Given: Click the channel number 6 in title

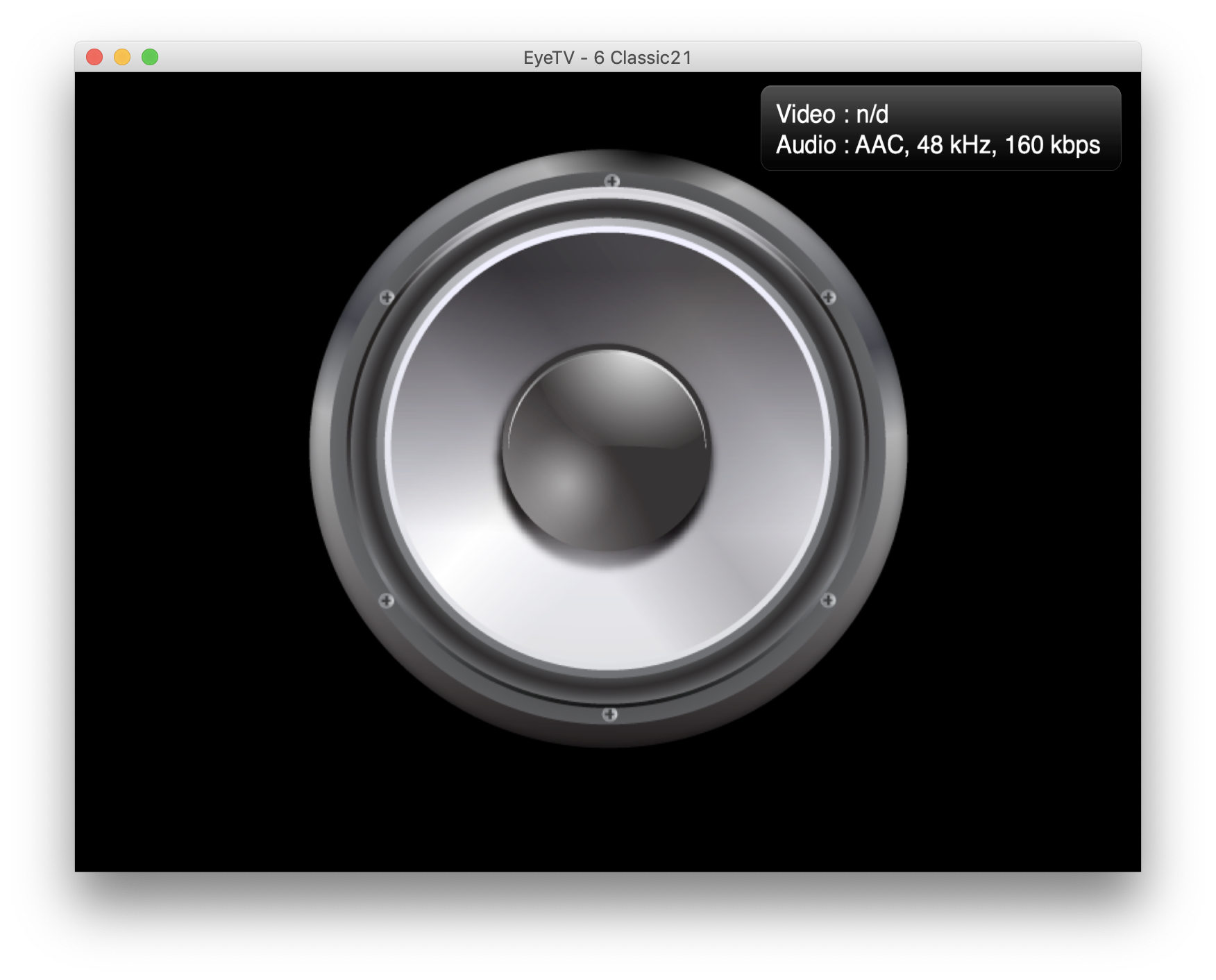Looking at the screenshot, I should point(599,58).
